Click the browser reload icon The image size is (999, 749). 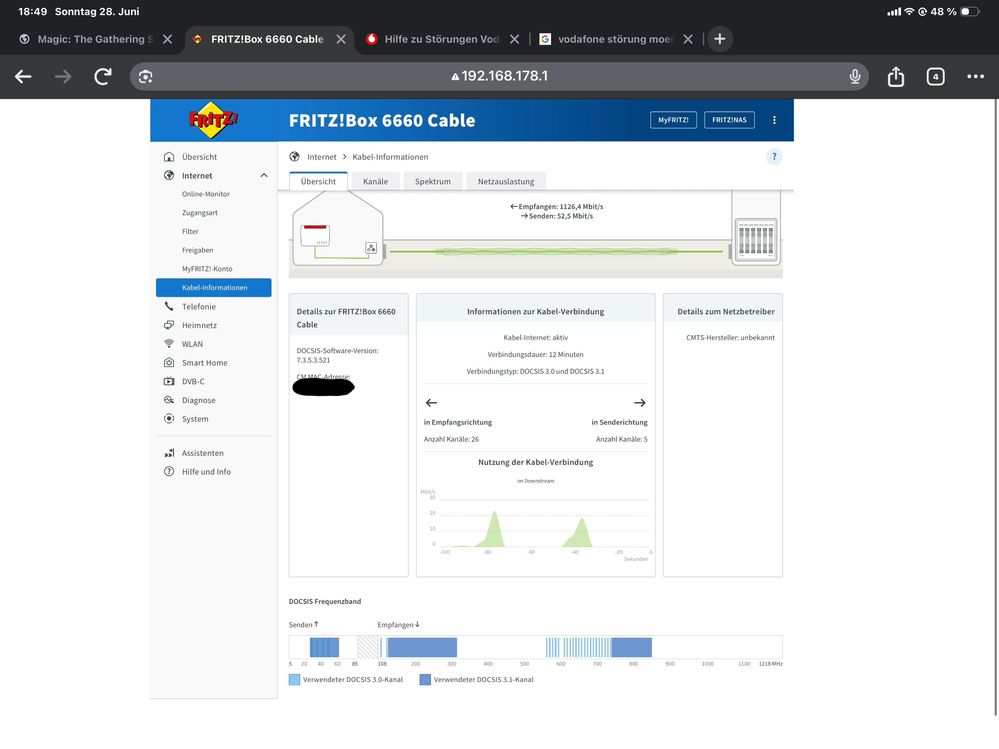point(103,76)
